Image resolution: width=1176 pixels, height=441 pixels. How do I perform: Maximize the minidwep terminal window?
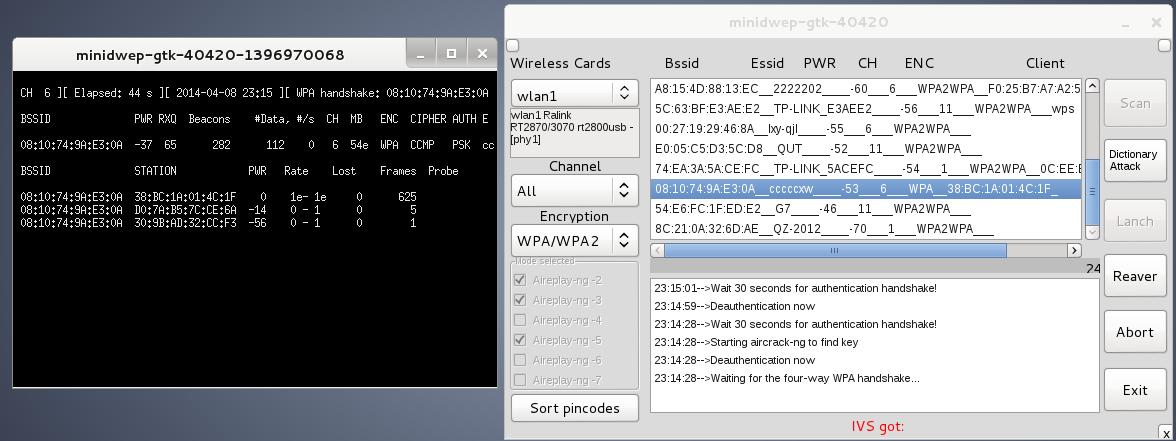point(451,53)
